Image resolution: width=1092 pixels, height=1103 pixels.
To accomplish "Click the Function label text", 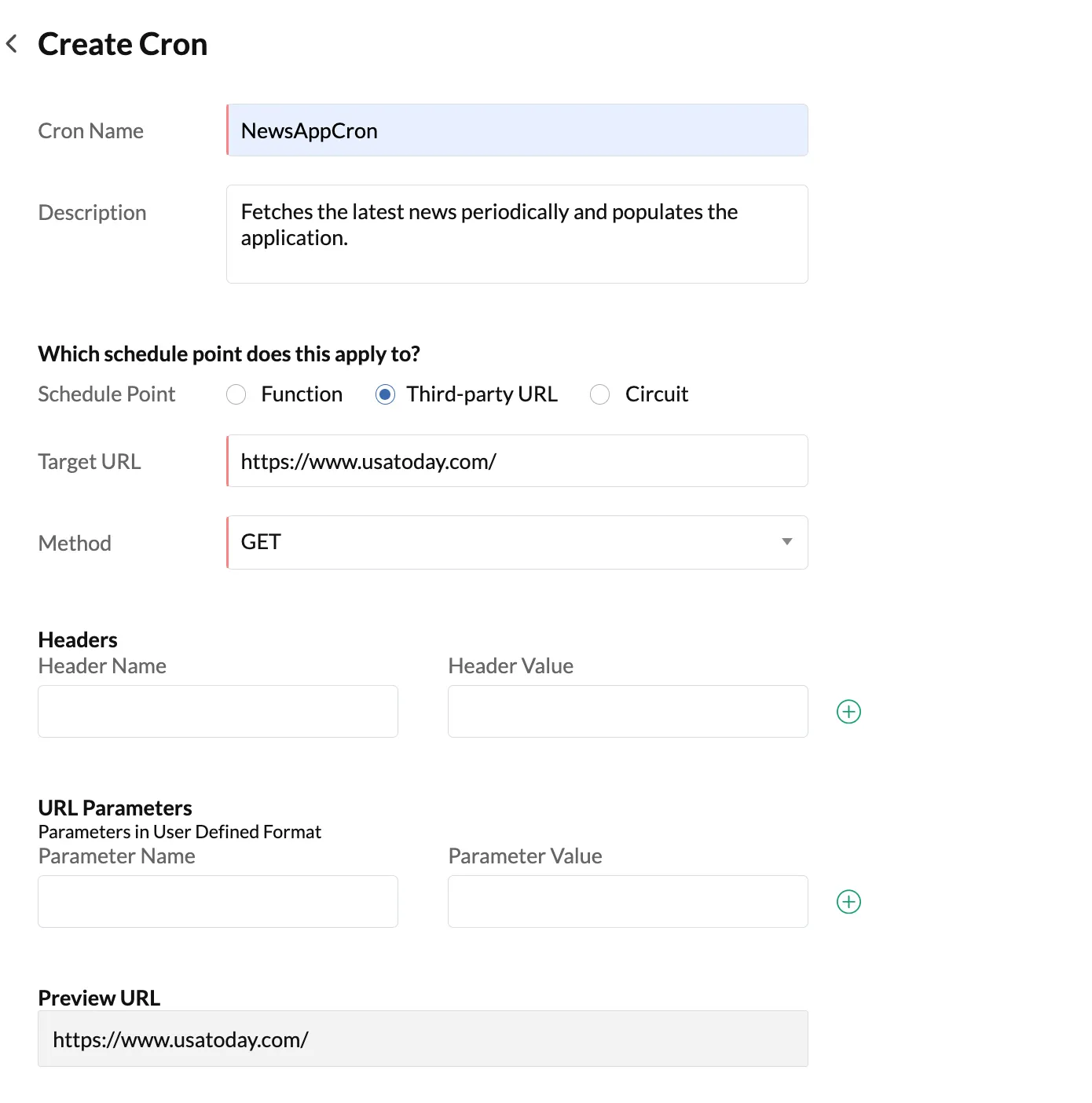I will (302, 394).
